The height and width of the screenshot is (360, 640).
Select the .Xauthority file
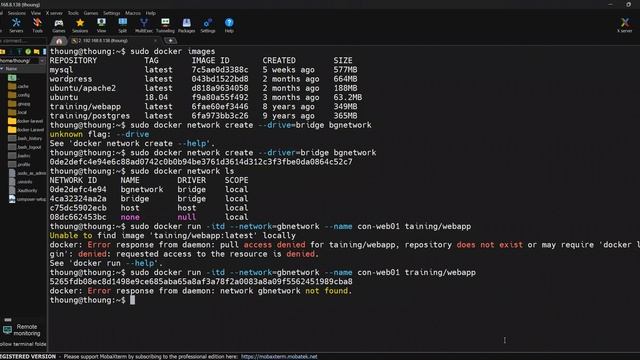pos(23,190)
